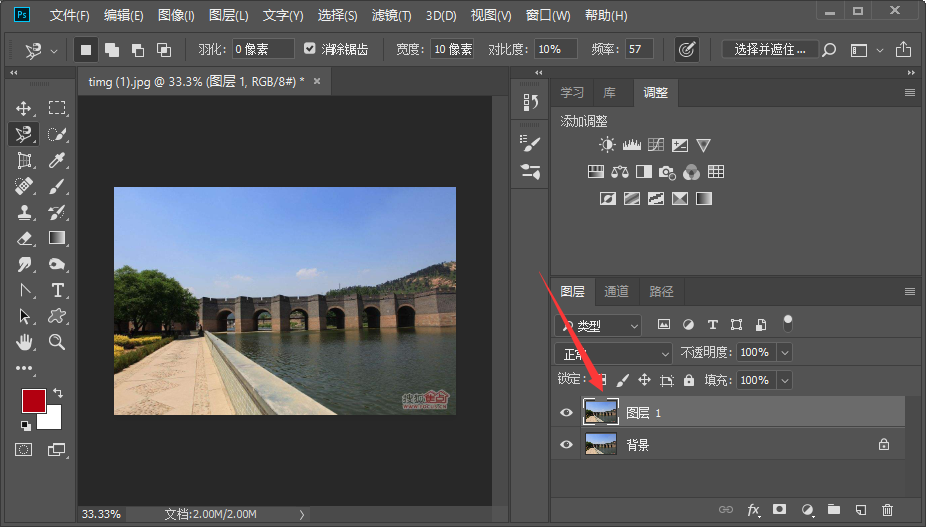Select the Spot Healing Brush tool
Screen dimensions: 926x527
[x=24, y=186]
